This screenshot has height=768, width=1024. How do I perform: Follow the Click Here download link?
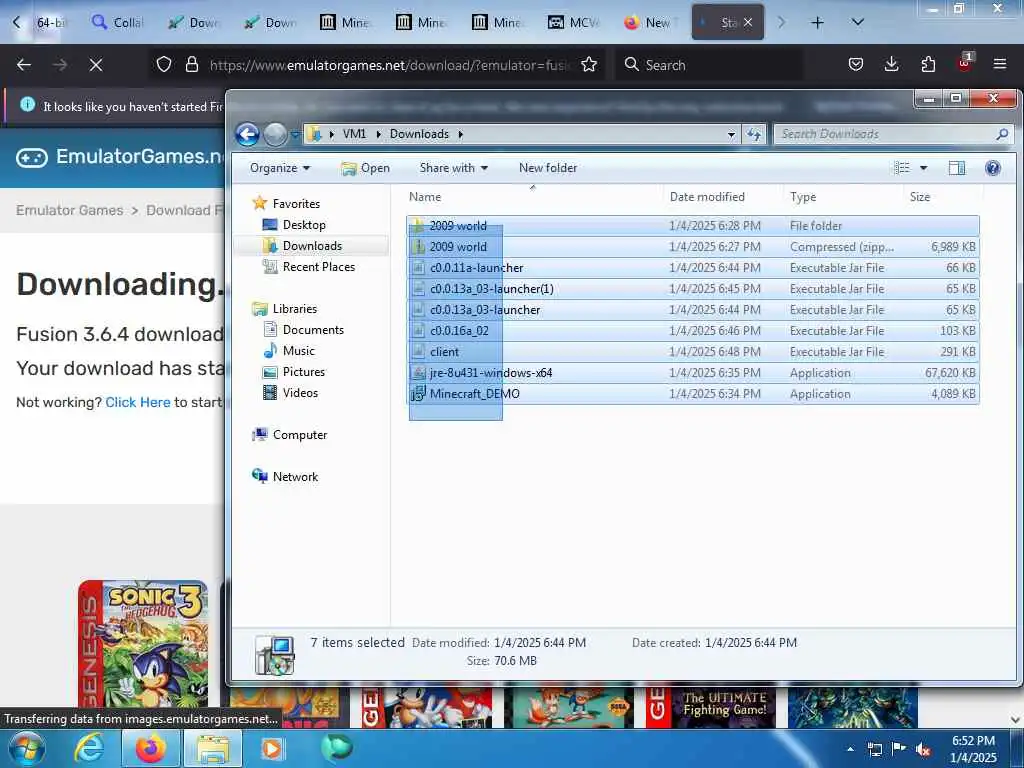point(138,402)
